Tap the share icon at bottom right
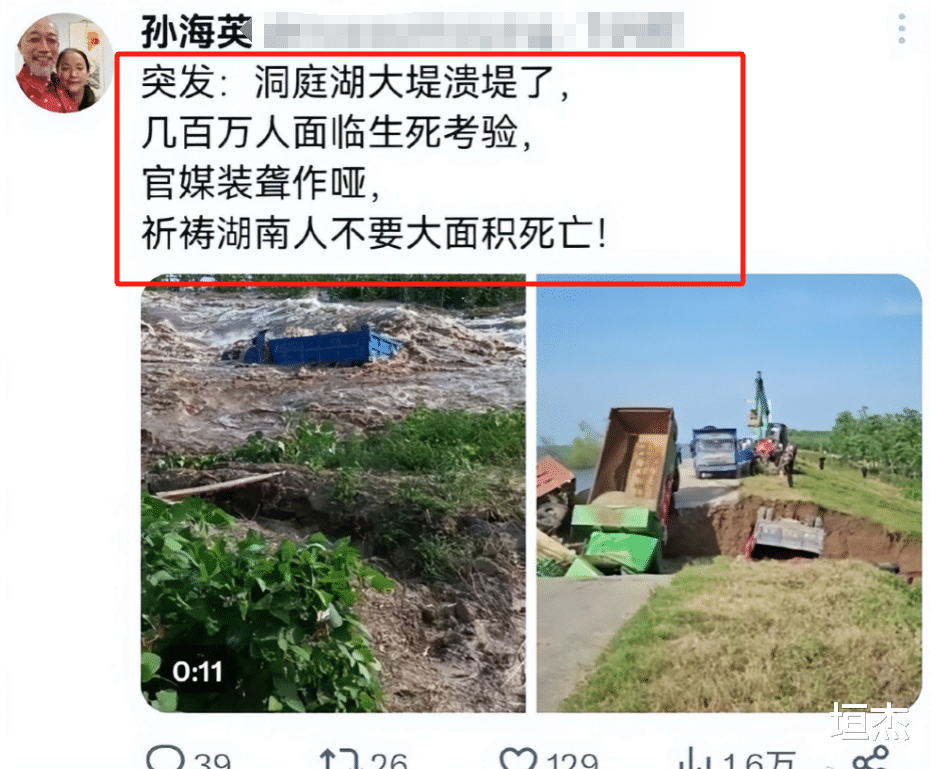The height and width of the screenshot is (769, 931). point(870,758)
